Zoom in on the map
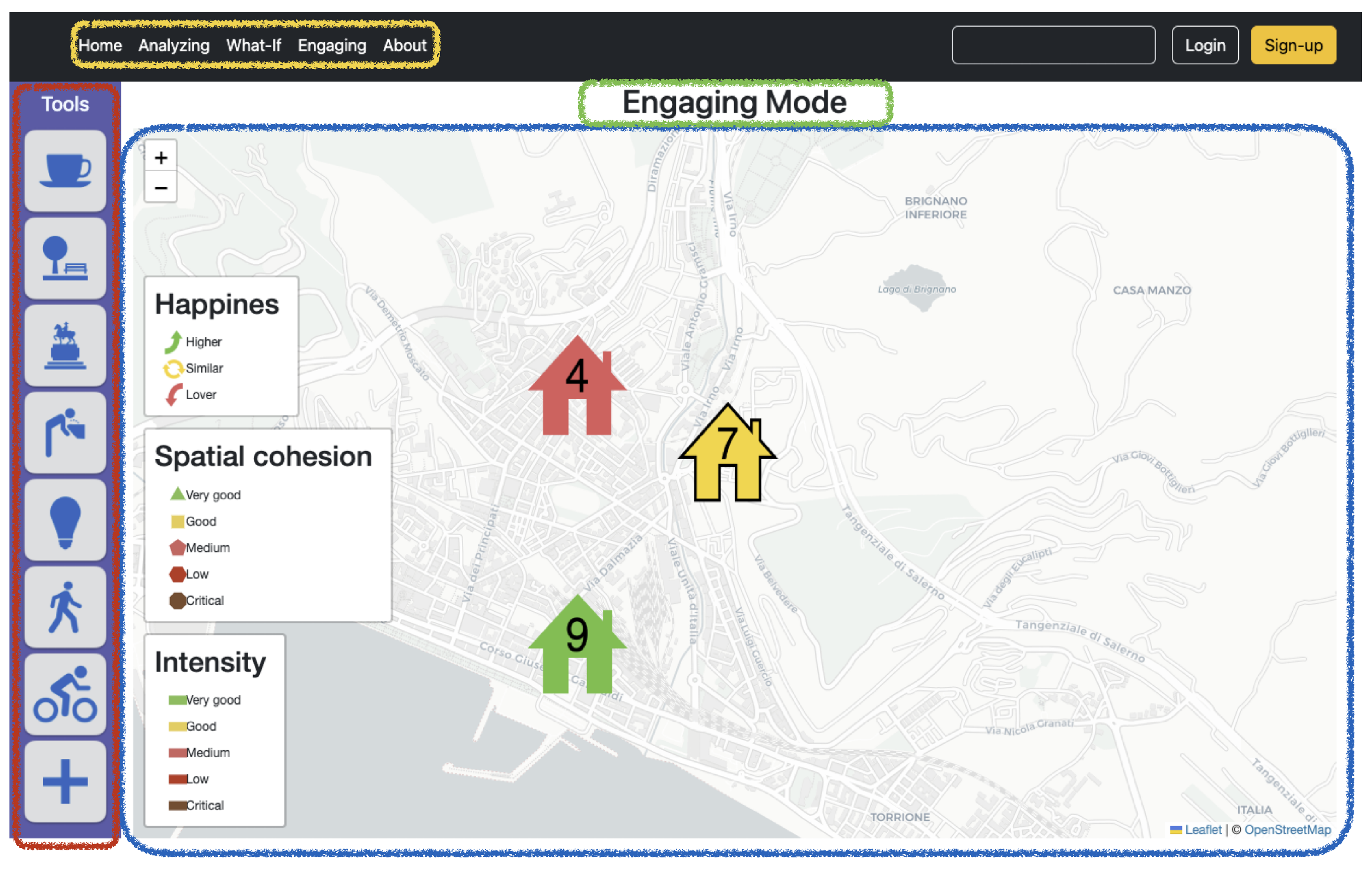The height and width of the screenshot is (871, 1372). point(160,157)
